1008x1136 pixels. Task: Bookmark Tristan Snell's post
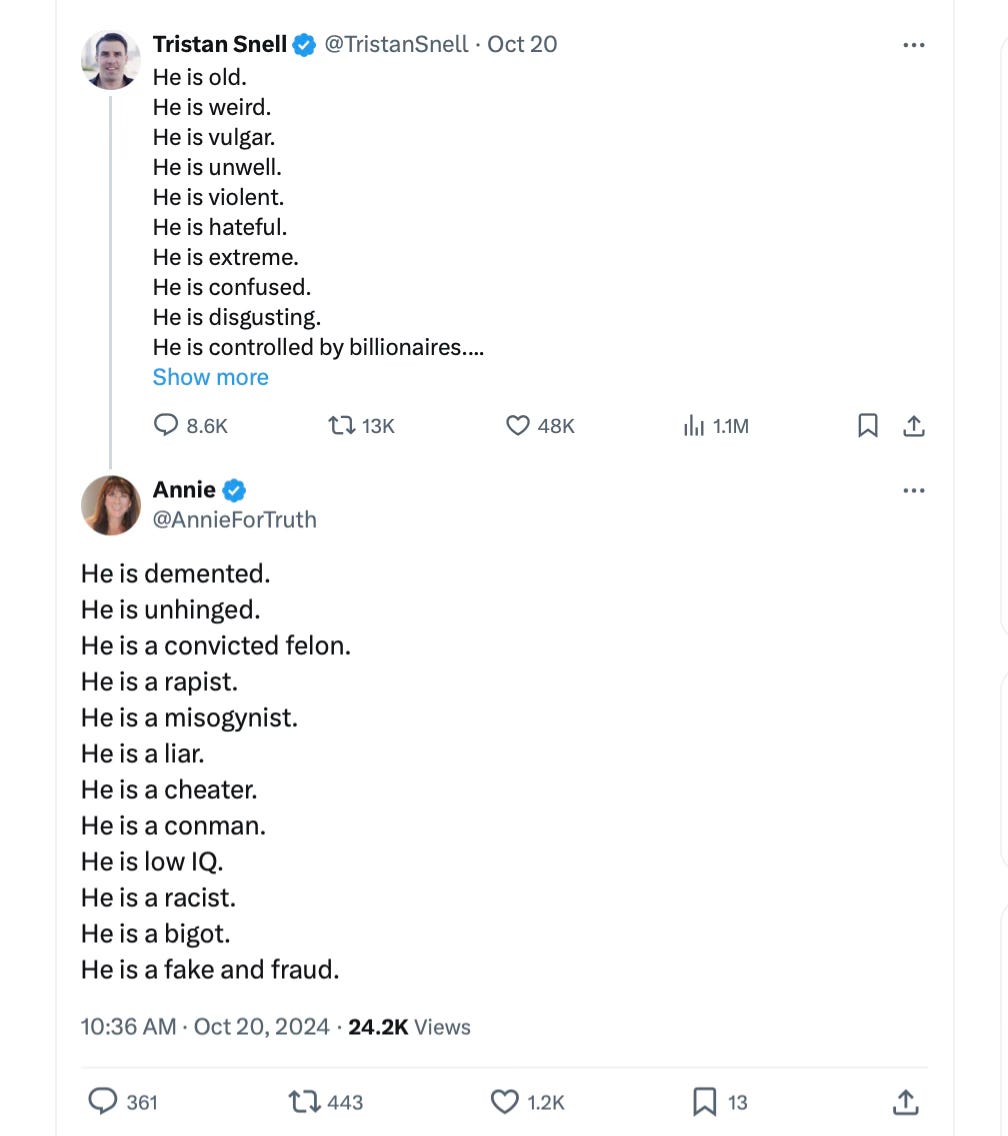(868, 426)
